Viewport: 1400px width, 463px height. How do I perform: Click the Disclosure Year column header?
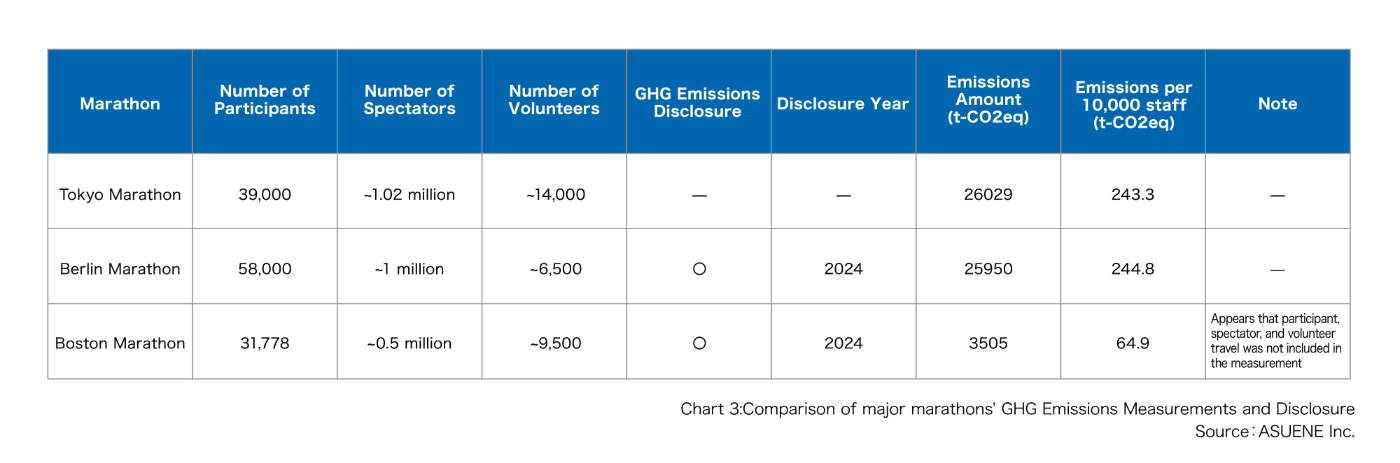[x=843, y=103]
